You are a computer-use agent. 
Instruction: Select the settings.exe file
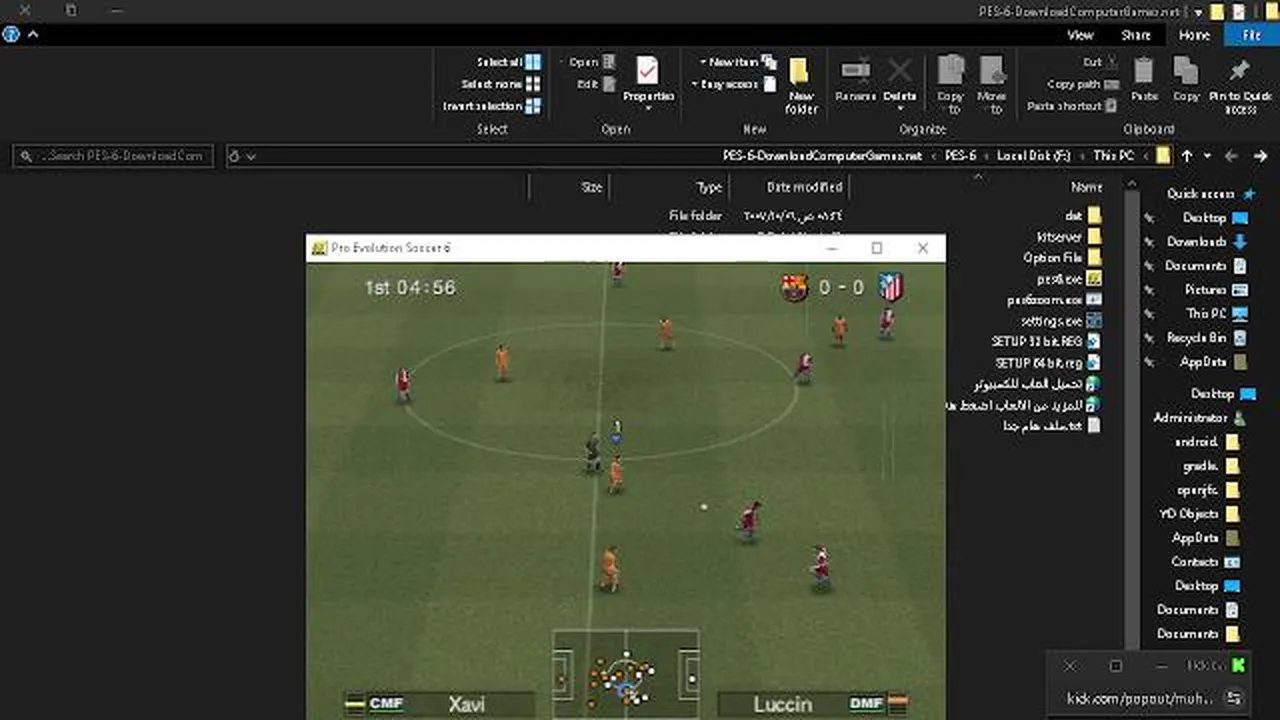pos(1061,321)
